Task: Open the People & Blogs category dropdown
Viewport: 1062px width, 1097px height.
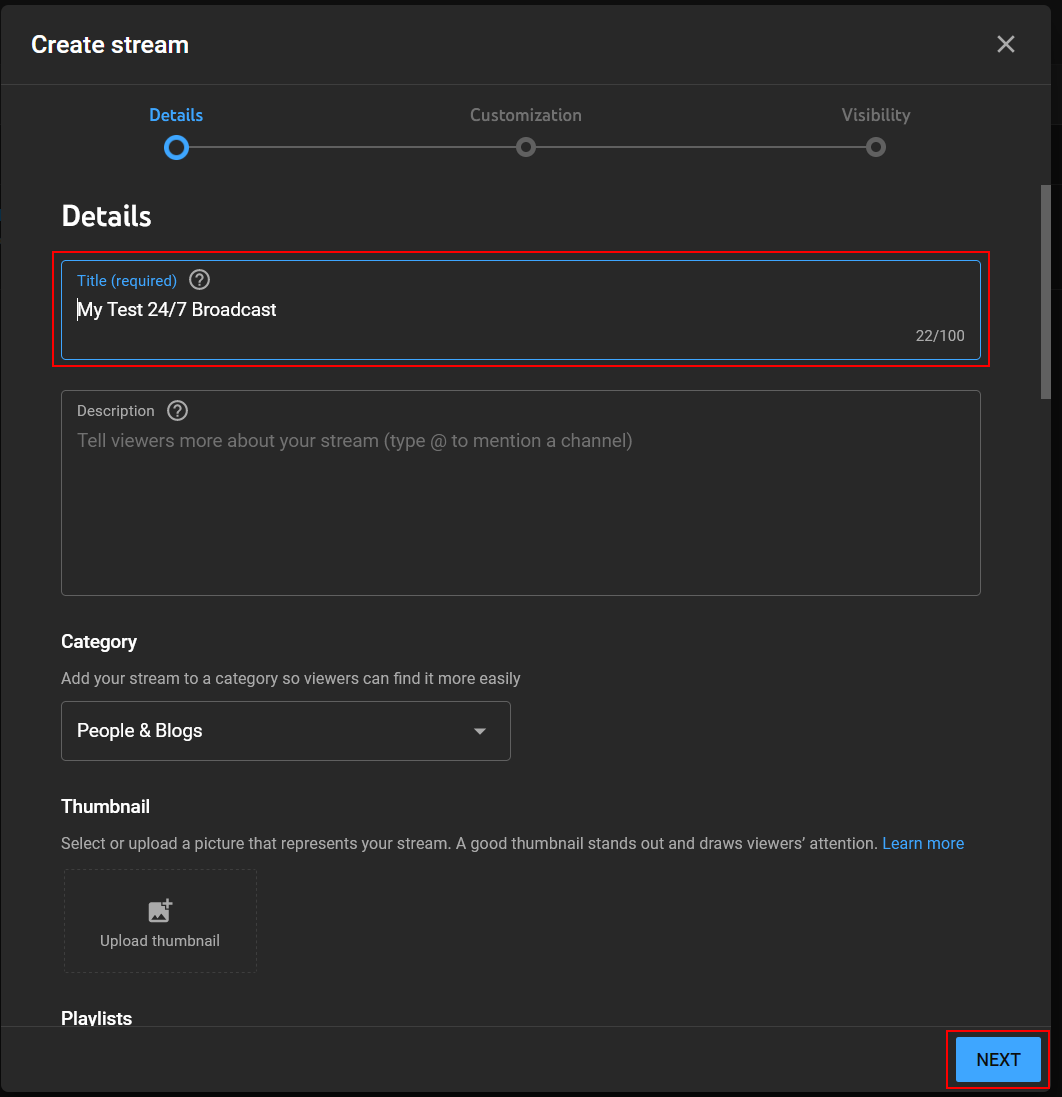Action: 285,731
